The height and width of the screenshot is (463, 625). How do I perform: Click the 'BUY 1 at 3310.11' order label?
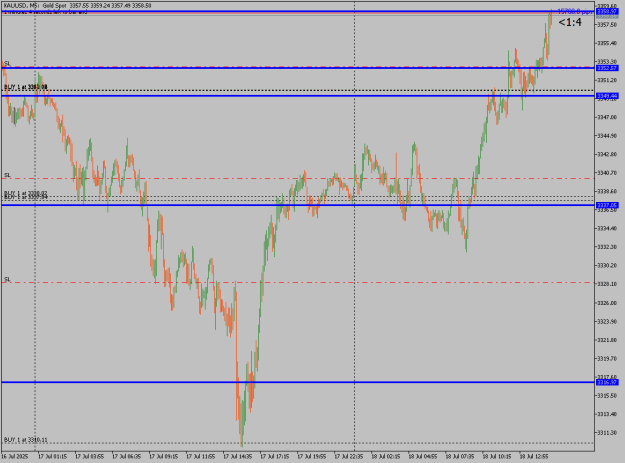point(26,440)
